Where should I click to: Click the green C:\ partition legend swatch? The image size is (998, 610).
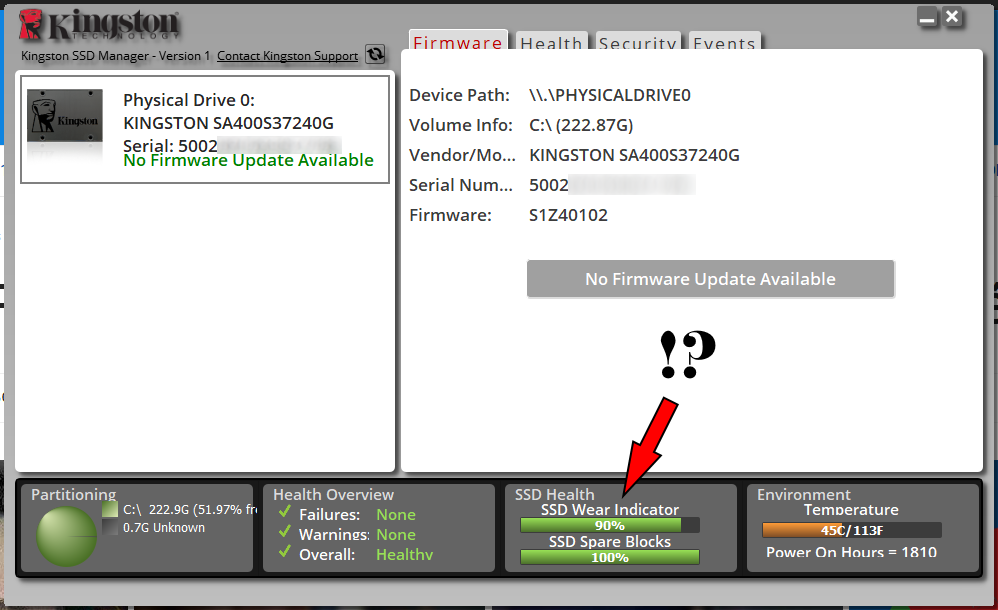(x=110, y=509)
